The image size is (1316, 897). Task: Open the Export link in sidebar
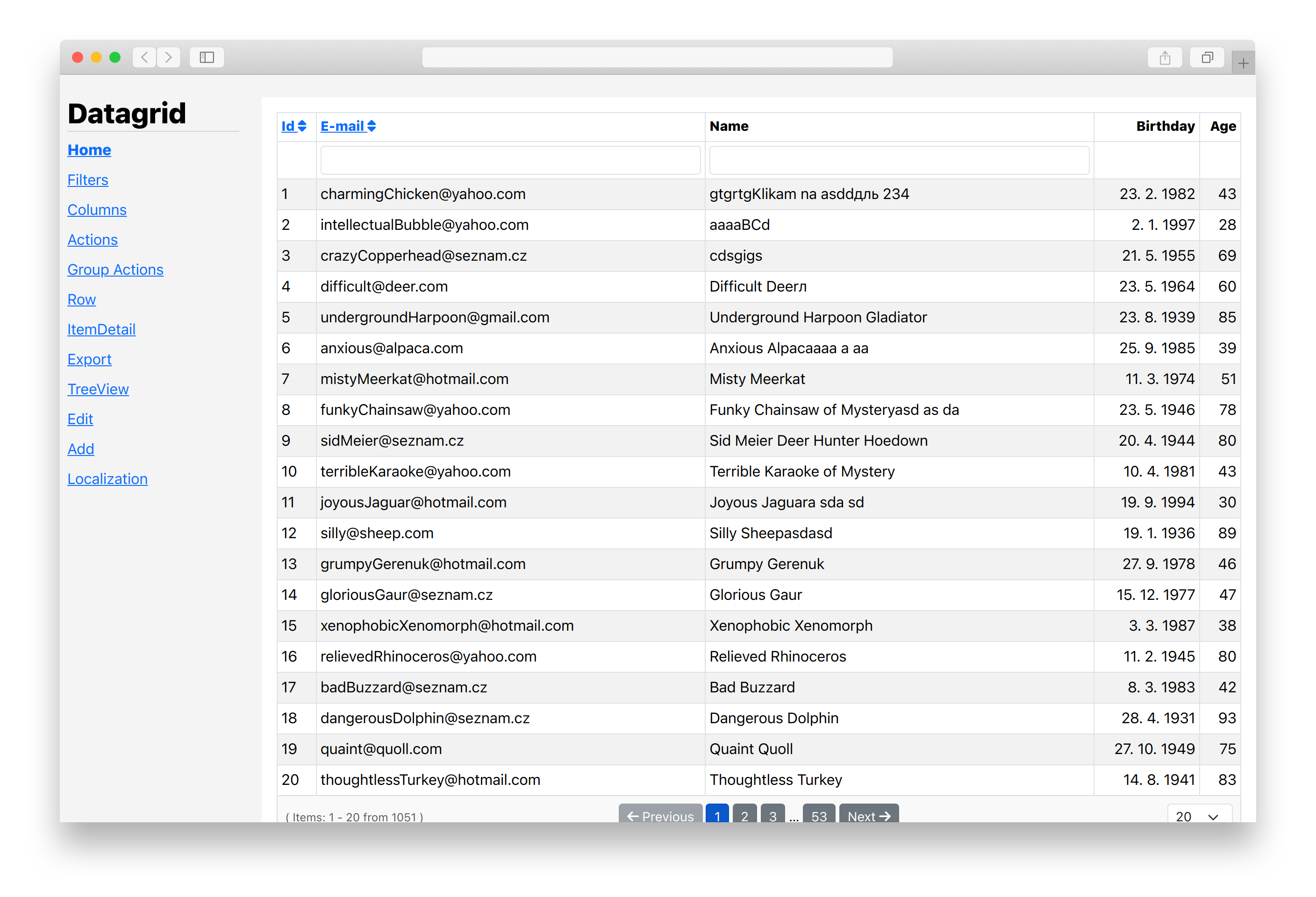coord(89,360)
